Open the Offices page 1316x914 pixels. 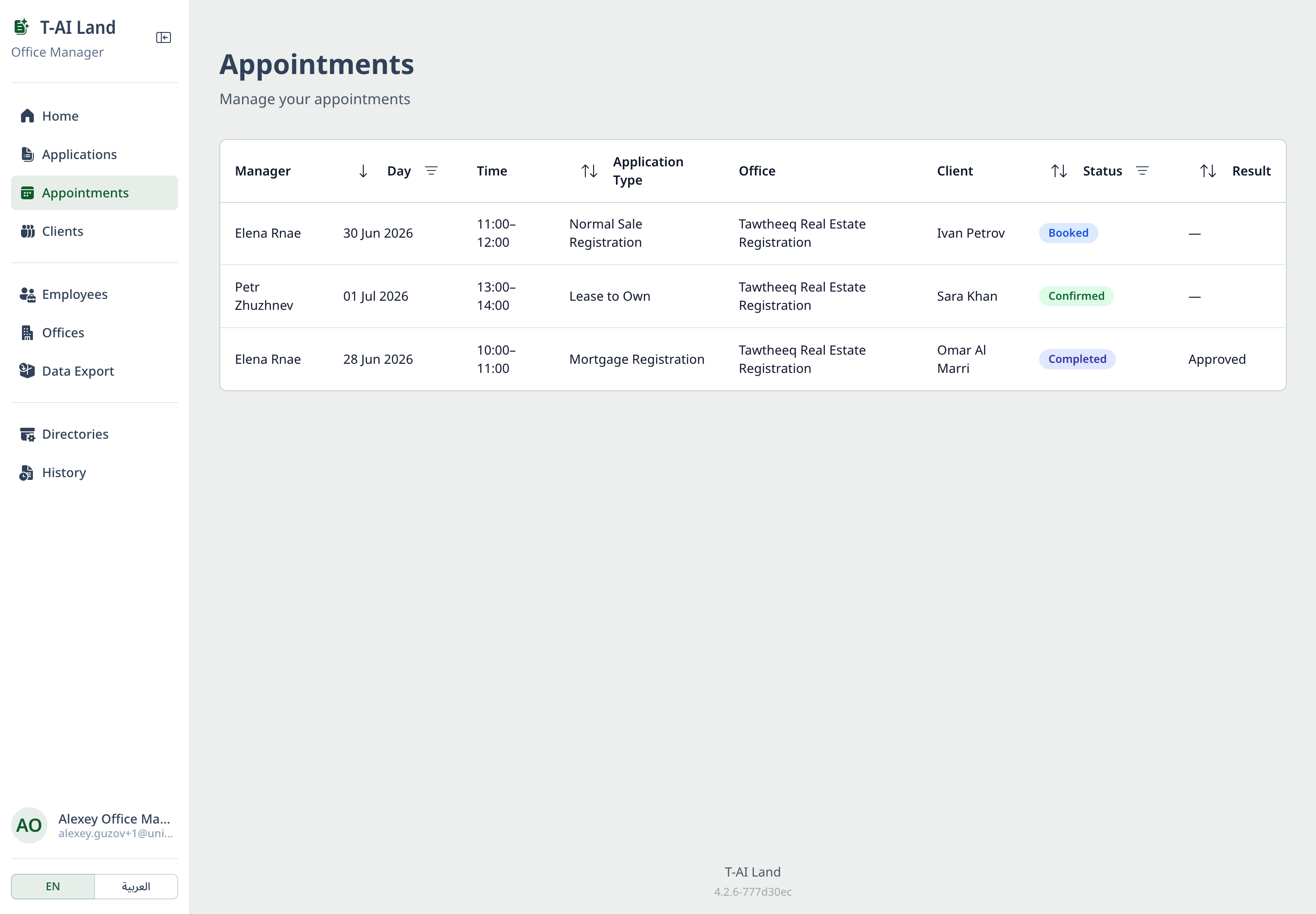tap(95, 333)
